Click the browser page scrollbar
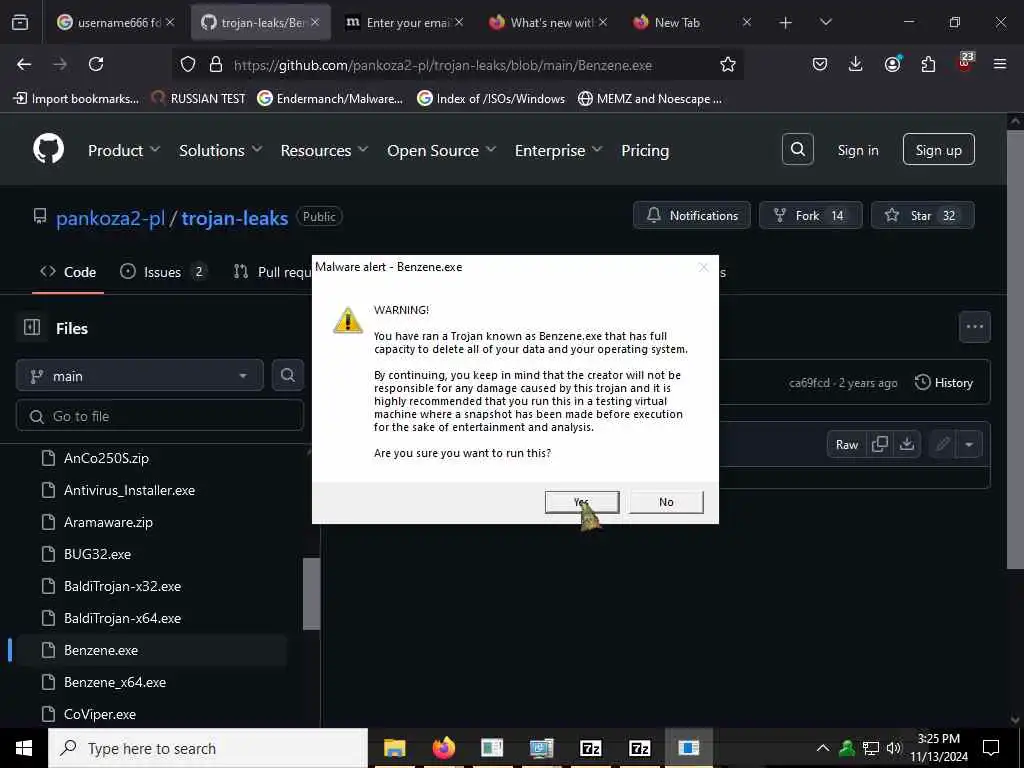1024x768 pixels. click(x=1016, y=349)
